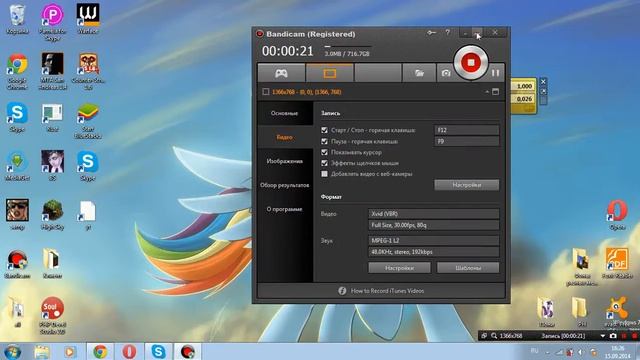Open Windows Start menu
The height and width of the screenshot is (360, 640).
pos(13,351)
